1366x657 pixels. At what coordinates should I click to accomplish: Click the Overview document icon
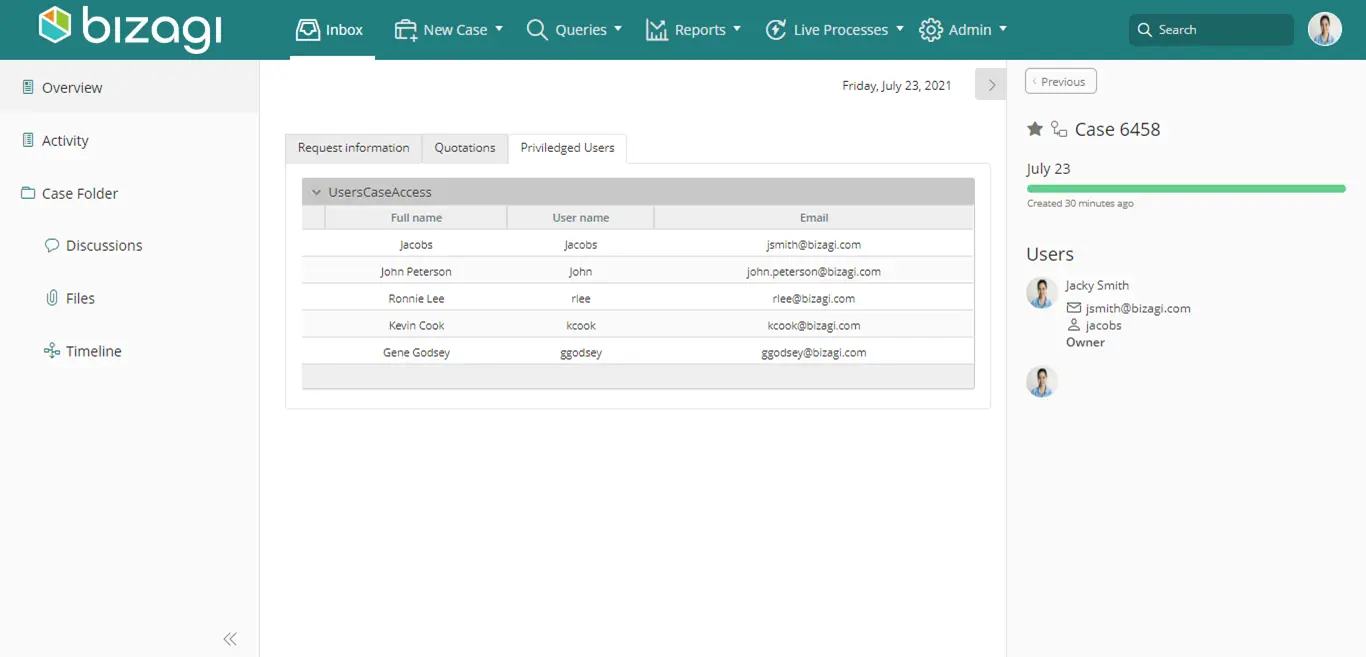point(28,87)
